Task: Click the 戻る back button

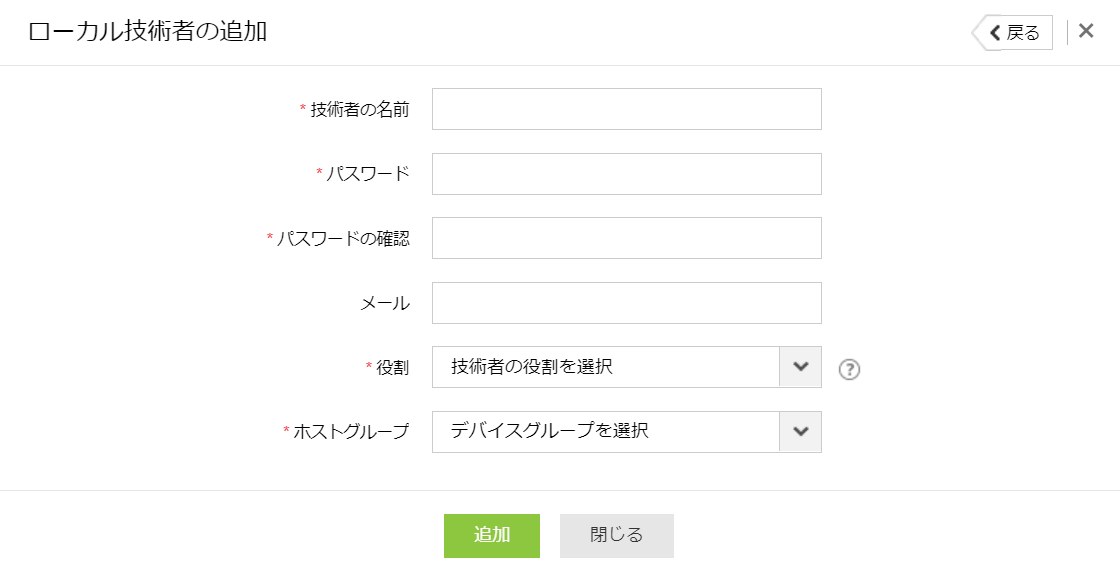Action: pyautogui.click(x=1015, y=33)
